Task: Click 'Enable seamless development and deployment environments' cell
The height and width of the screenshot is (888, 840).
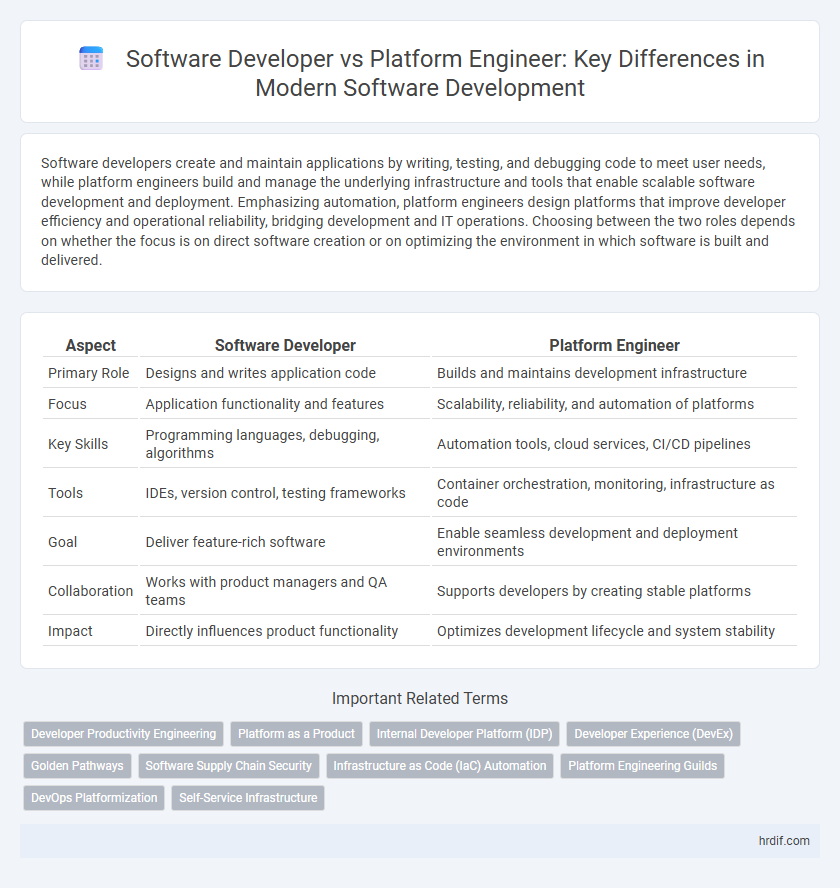Action: coord(615,542)
